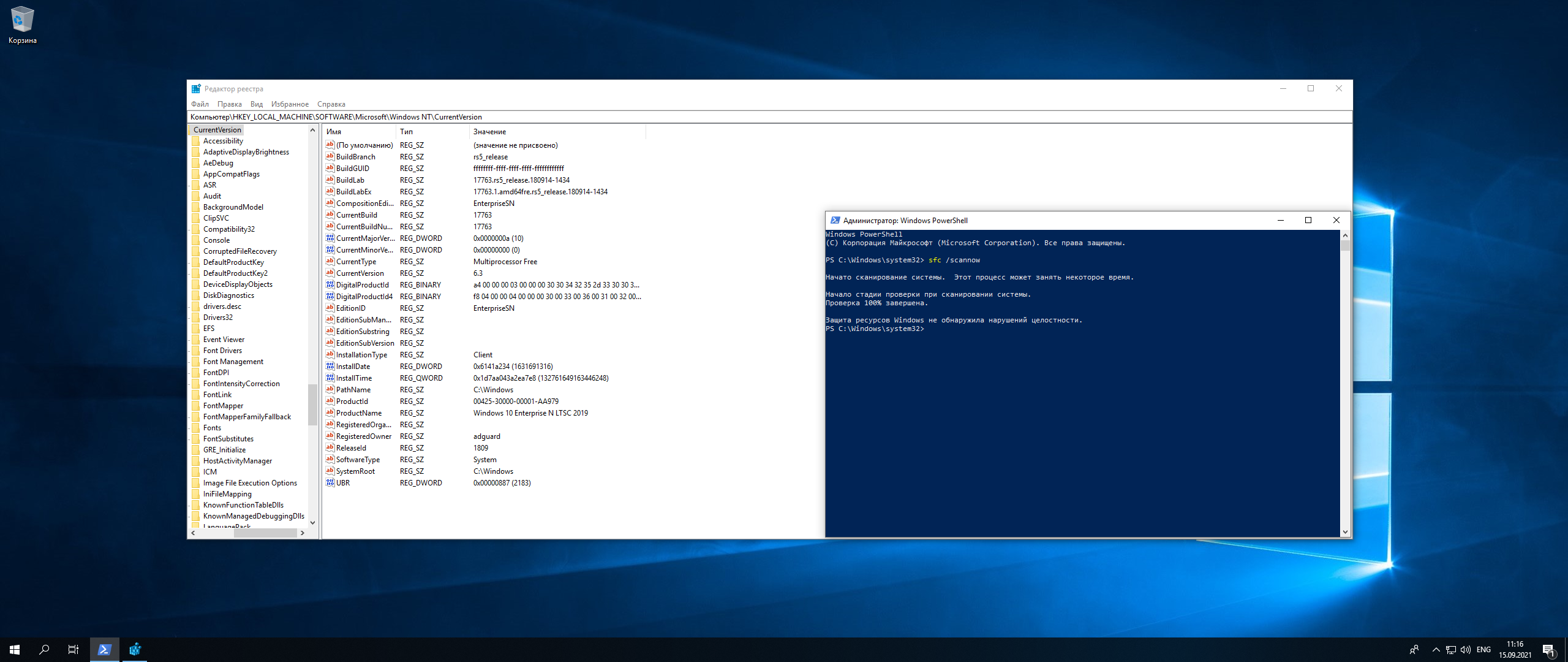Open the Избранное menu
The image size is (1568, 662).
click(290, 104)
